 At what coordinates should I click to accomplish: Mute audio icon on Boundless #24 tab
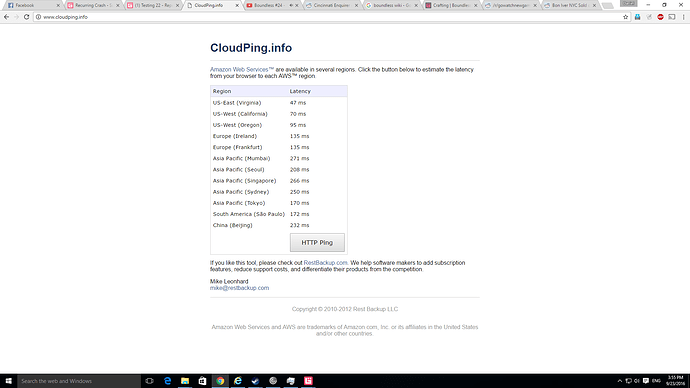[291, 5]
